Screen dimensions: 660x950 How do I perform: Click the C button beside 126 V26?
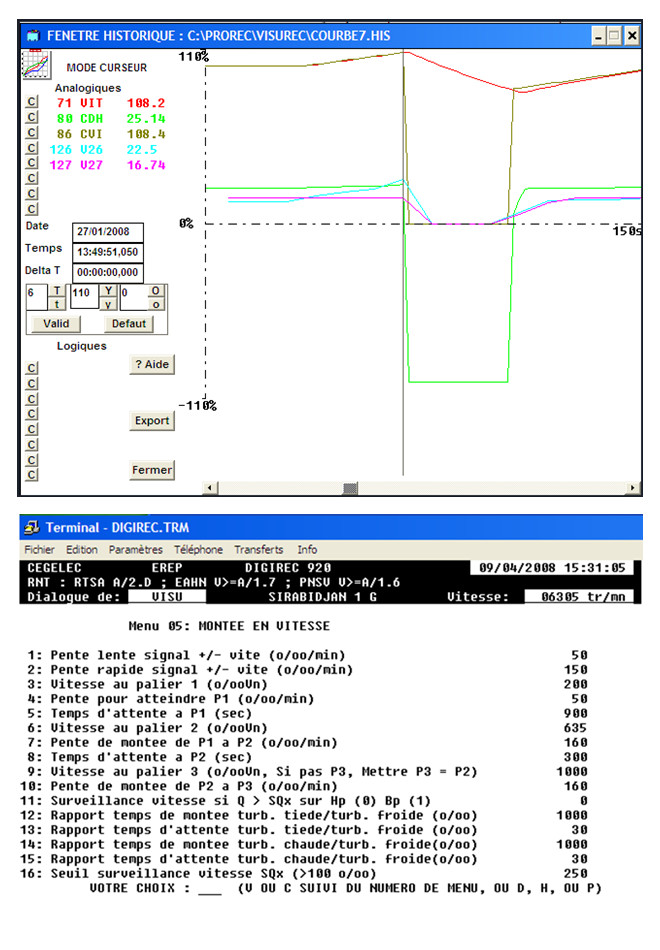coord(31,148)
